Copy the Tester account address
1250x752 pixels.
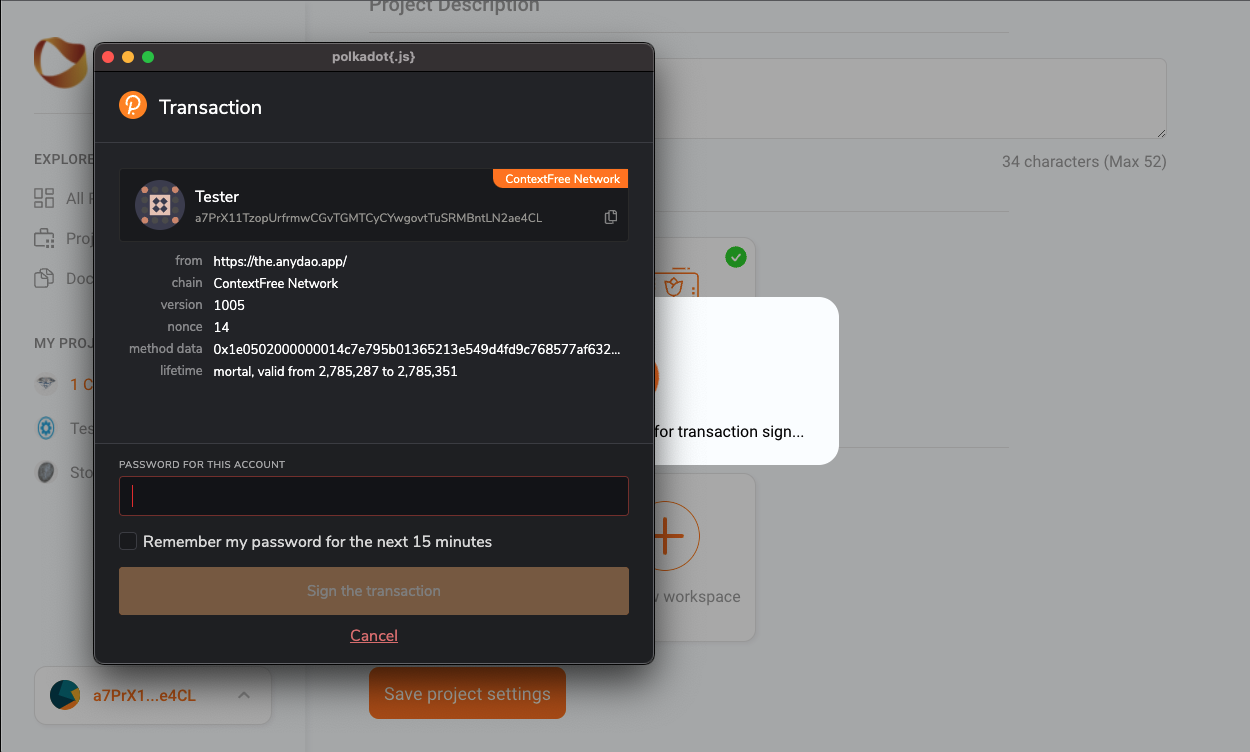tap(611, 217)
